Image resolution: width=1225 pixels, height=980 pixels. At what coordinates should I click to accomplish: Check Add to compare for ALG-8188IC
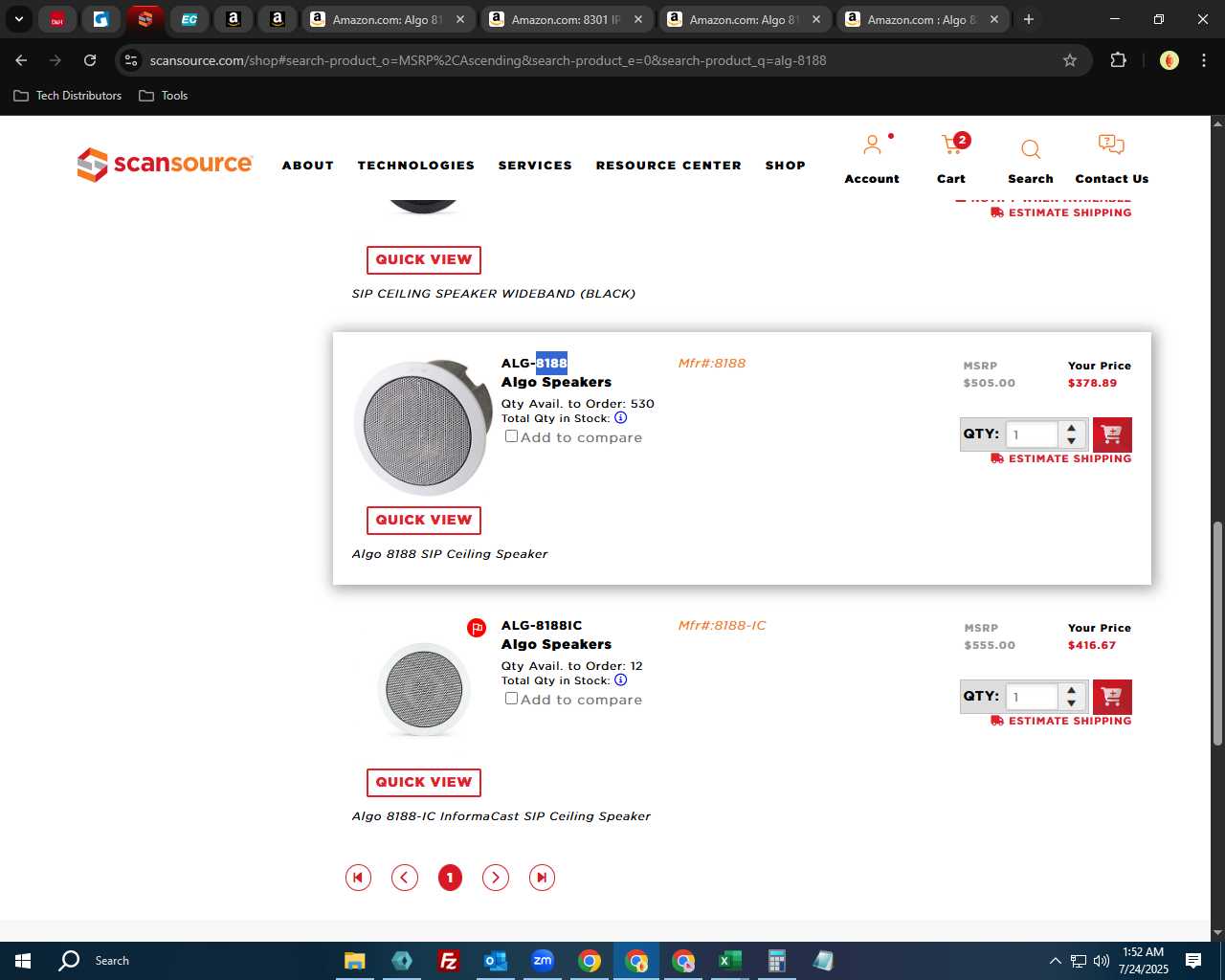[x=511, y=699]
